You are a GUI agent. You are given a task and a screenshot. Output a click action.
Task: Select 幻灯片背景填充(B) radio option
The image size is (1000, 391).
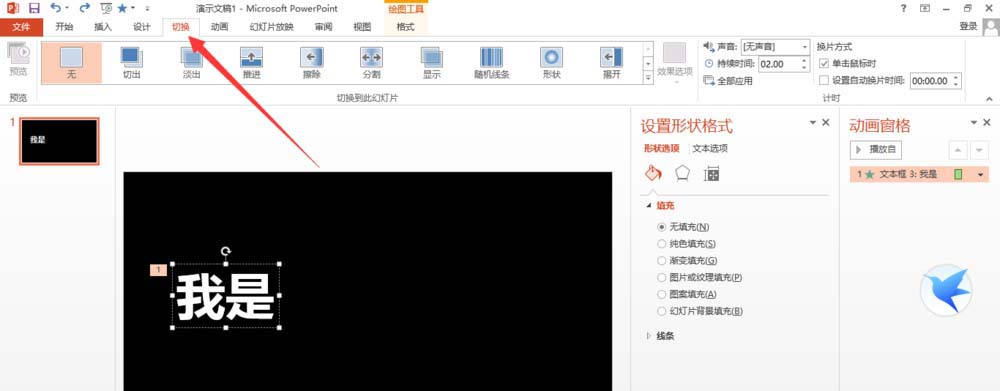pyautogui.click(x=661, y=311)
